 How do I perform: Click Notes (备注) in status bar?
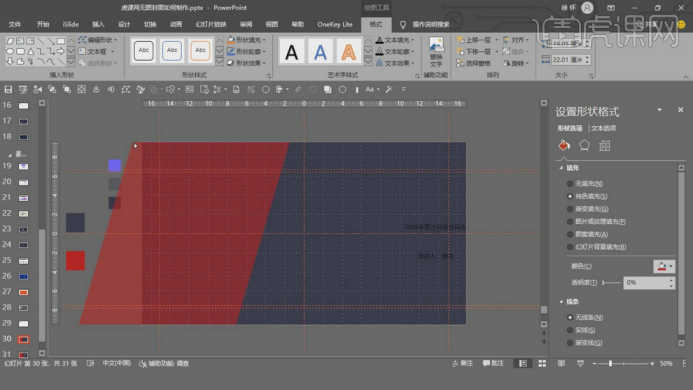click(463, 363)
